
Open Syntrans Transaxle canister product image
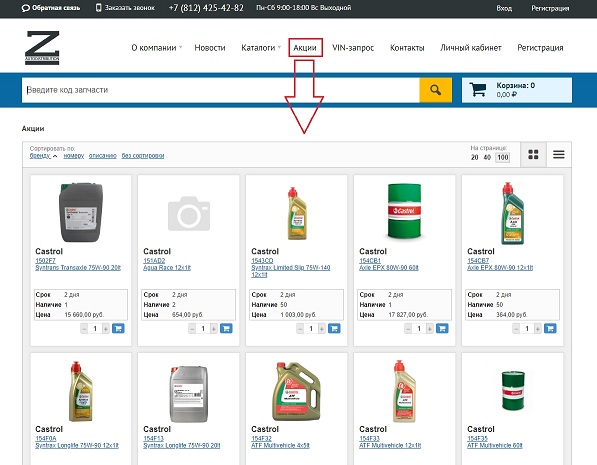coord(81,212)
